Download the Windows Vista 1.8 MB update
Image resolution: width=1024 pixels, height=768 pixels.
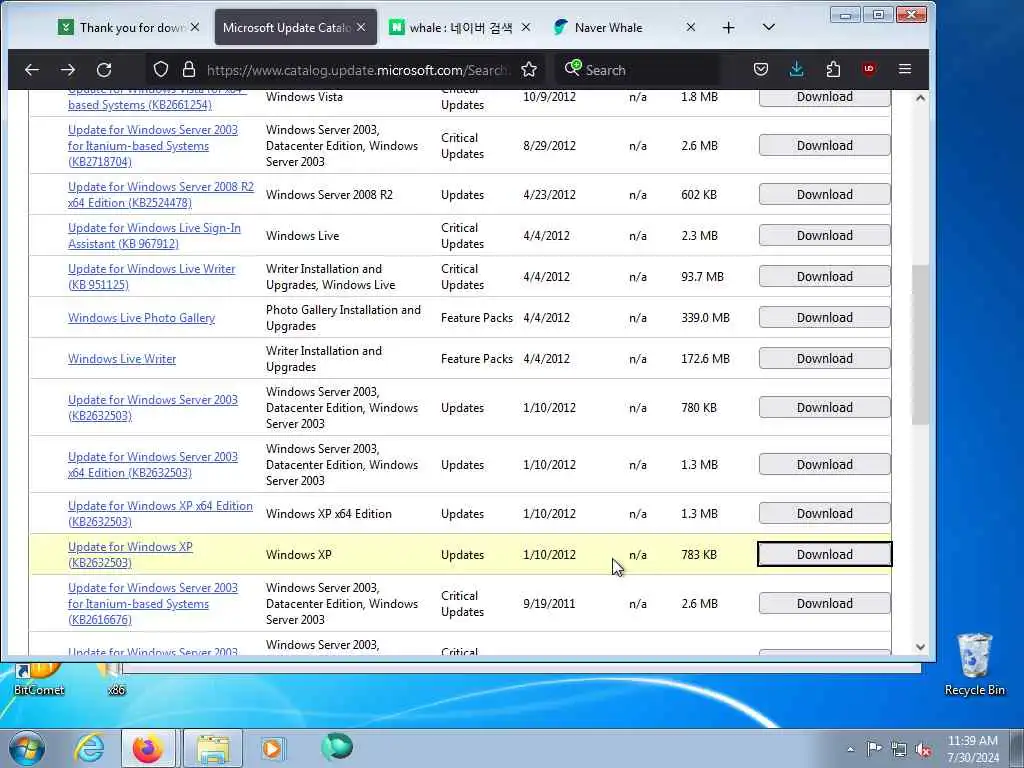click(x=824, y=97)
